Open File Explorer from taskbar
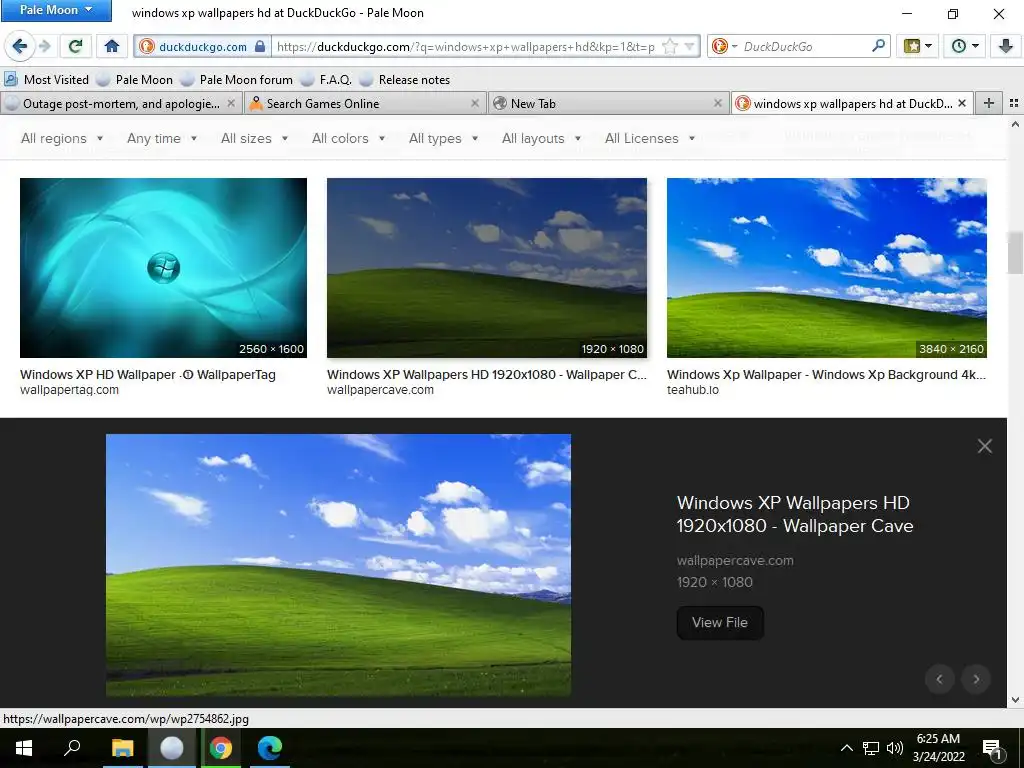 pos(122,748)
